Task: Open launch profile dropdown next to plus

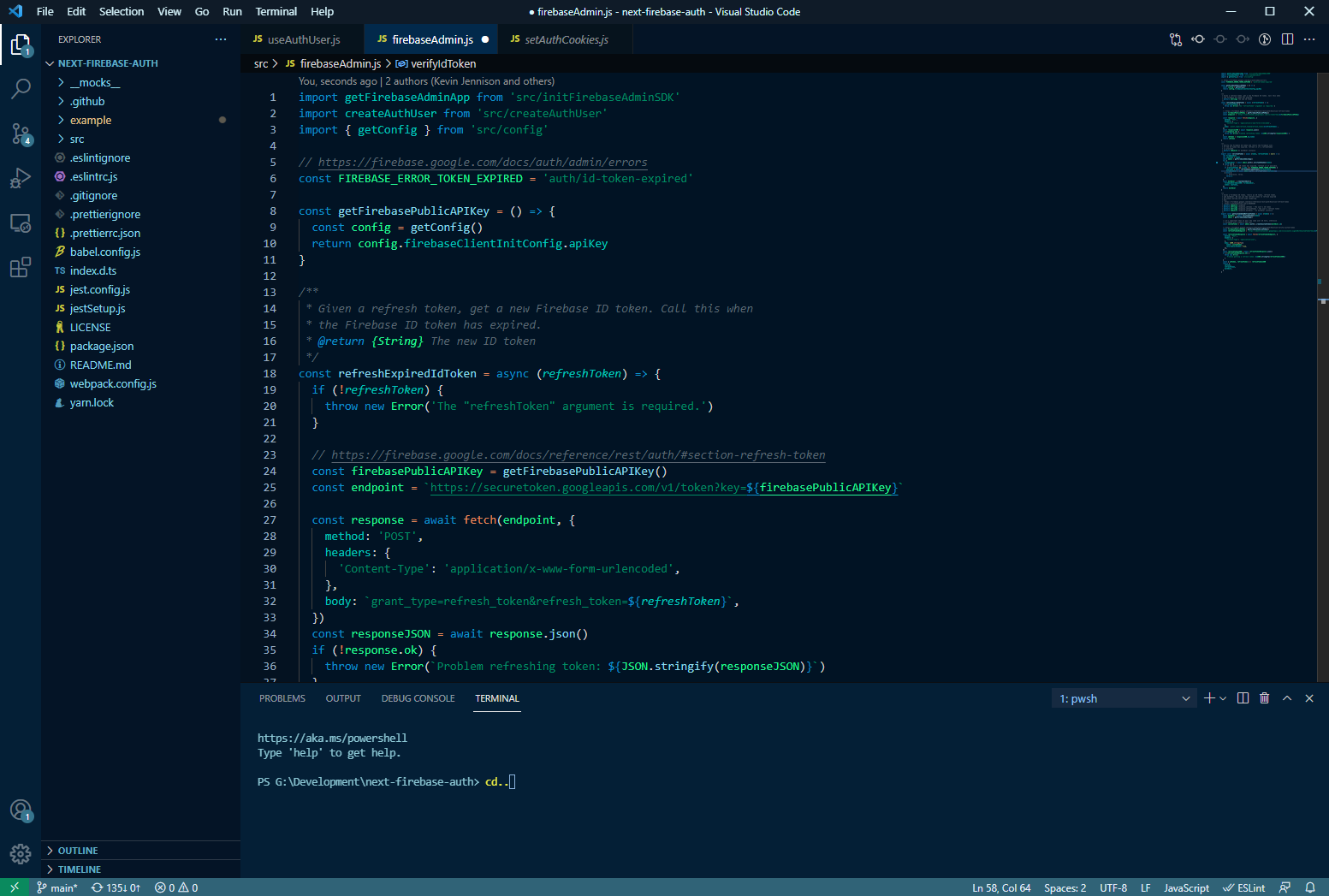Action: tap(1223, 698)
